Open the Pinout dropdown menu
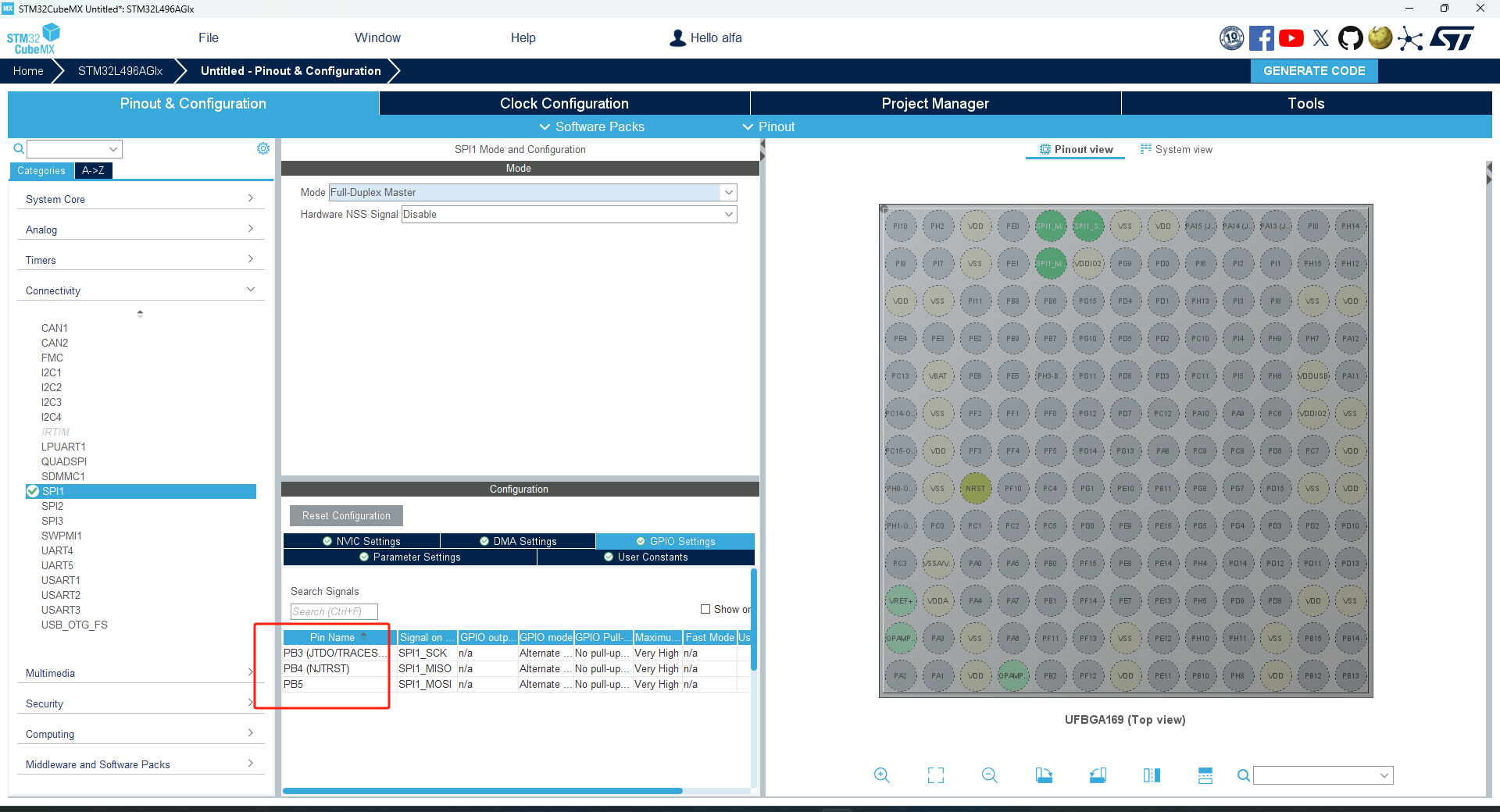Viewport: 1500px width, 812px height. [x=769, y=126]
